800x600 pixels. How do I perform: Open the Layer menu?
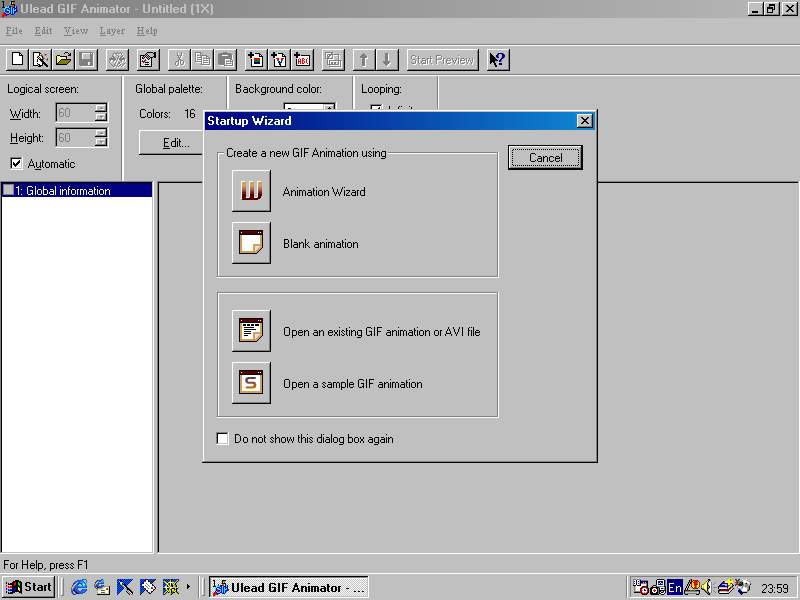pyautogui.click(x=112, y=31)
